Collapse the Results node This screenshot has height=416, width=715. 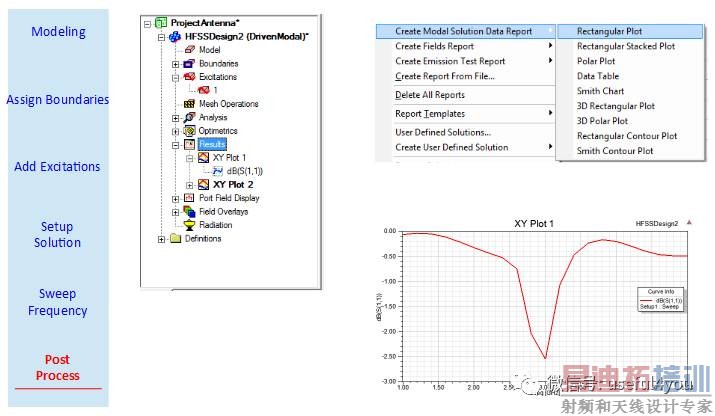(x=176, y=145)
